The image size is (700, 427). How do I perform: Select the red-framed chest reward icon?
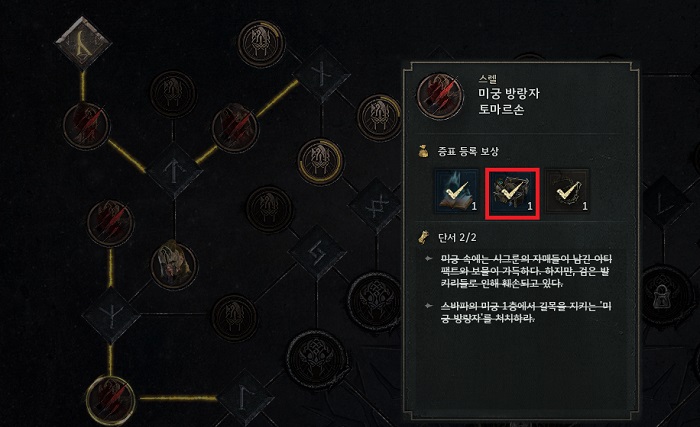[512, 194]
